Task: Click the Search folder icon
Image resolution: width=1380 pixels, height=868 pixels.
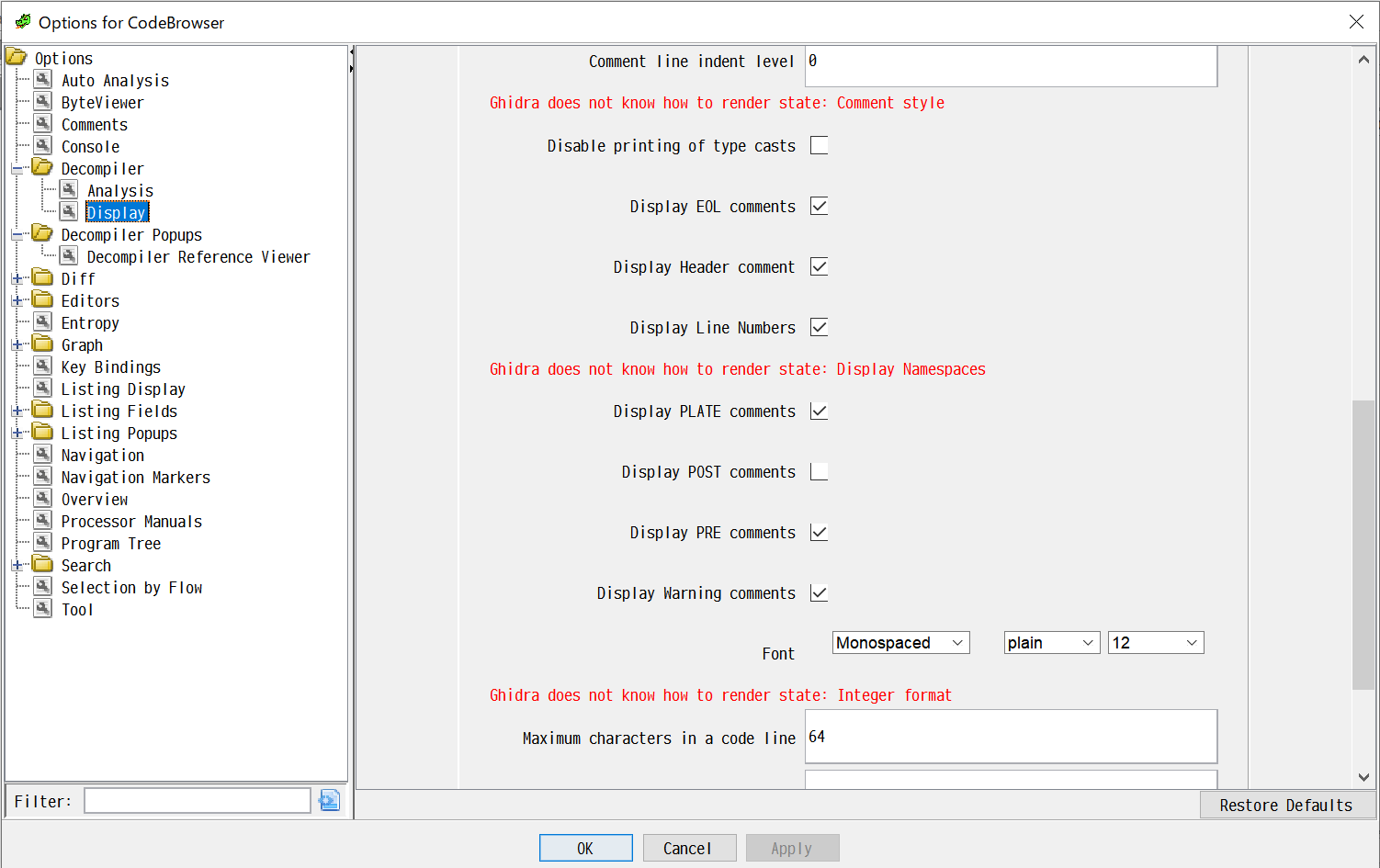Action: point(42,564)
